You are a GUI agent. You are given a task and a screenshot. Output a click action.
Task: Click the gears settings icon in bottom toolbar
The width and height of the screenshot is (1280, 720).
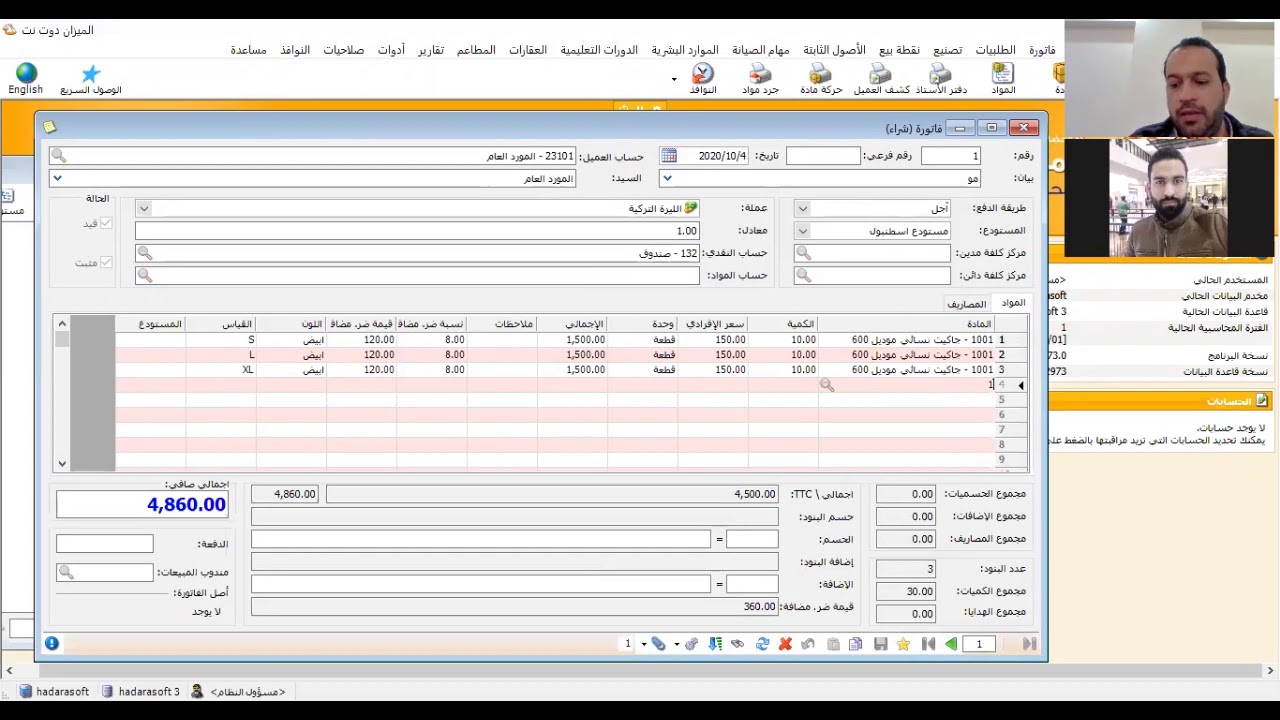coord(691,644)
